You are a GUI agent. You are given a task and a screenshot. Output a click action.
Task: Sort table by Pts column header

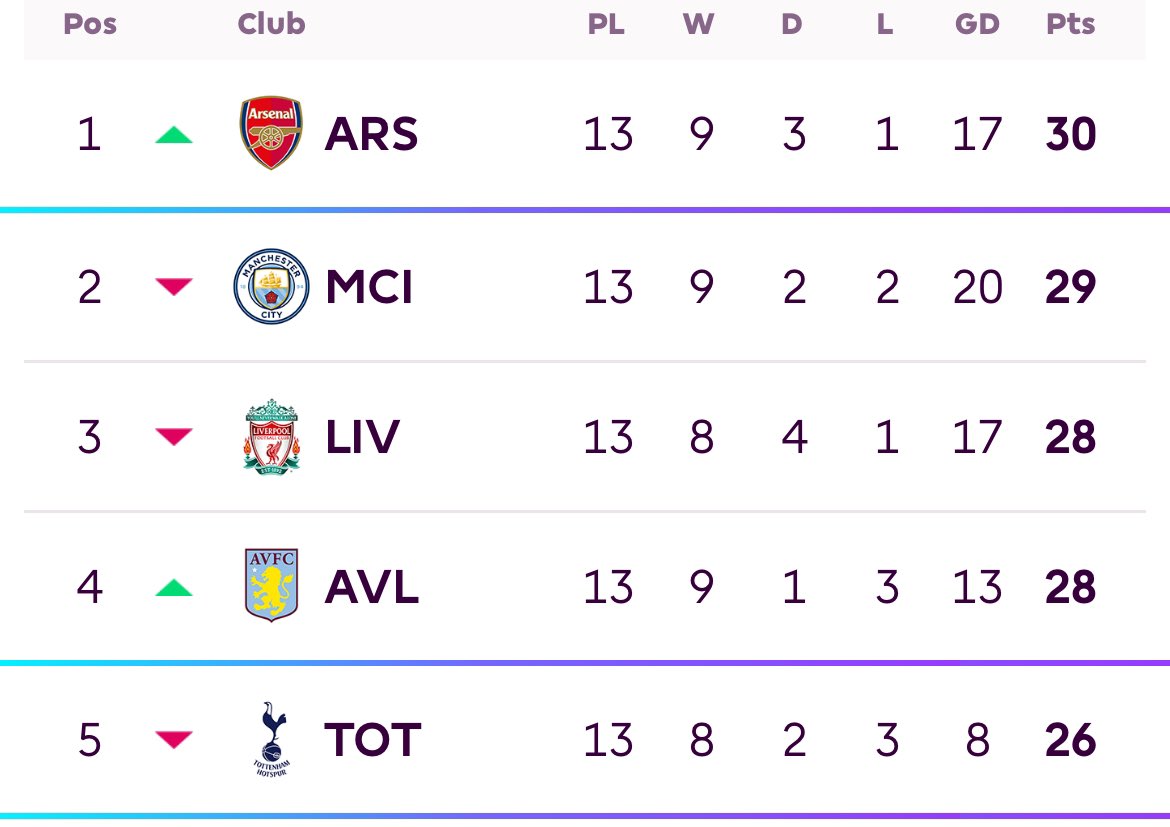1070,24
